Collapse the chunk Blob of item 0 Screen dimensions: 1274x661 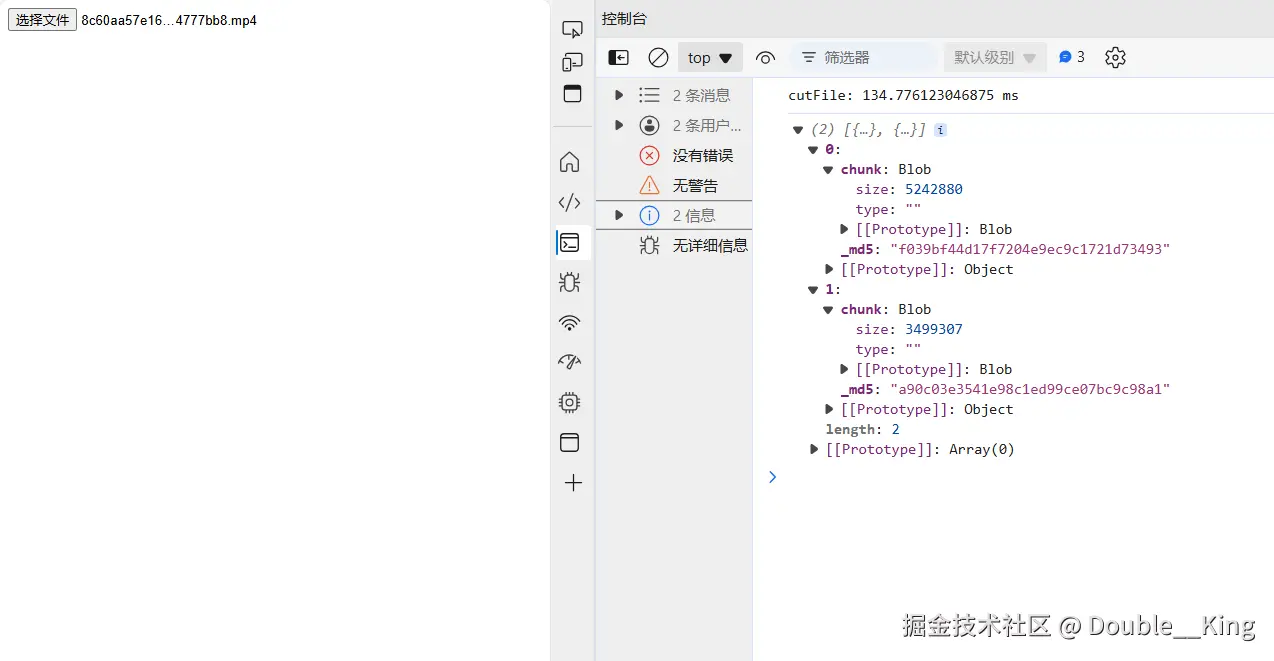coord(829,170)
